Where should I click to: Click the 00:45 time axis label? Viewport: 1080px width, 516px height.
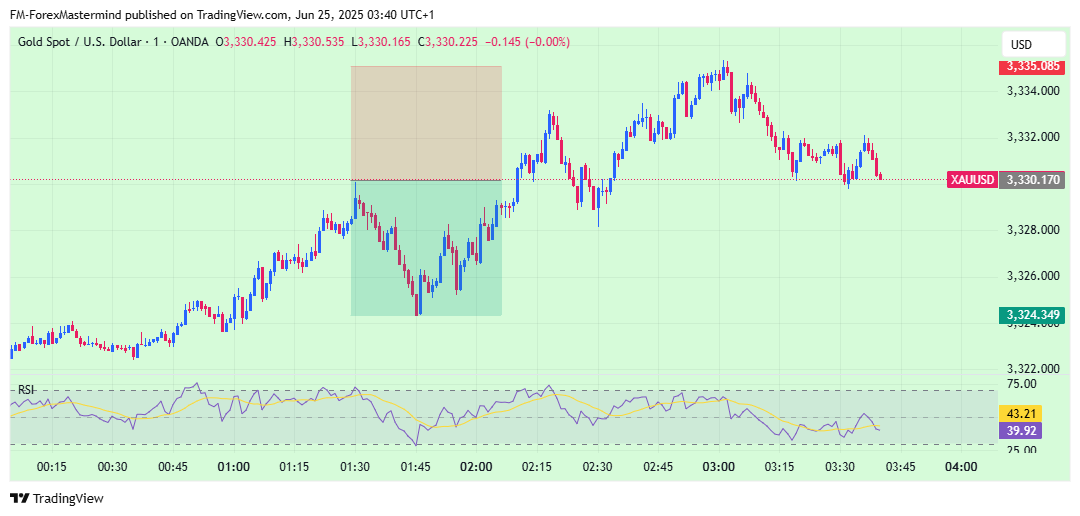[173, 467]
